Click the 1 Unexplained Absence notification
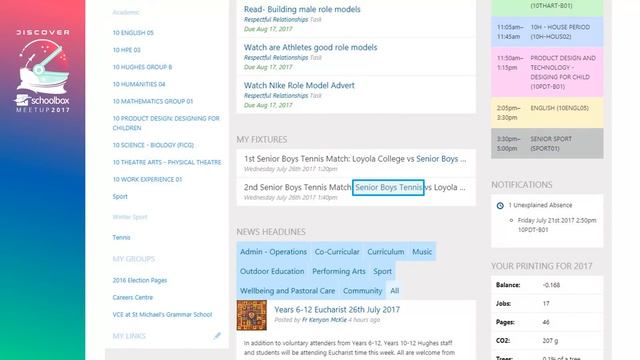The height and width of the screenshot is (360, 640). point(540,205)
